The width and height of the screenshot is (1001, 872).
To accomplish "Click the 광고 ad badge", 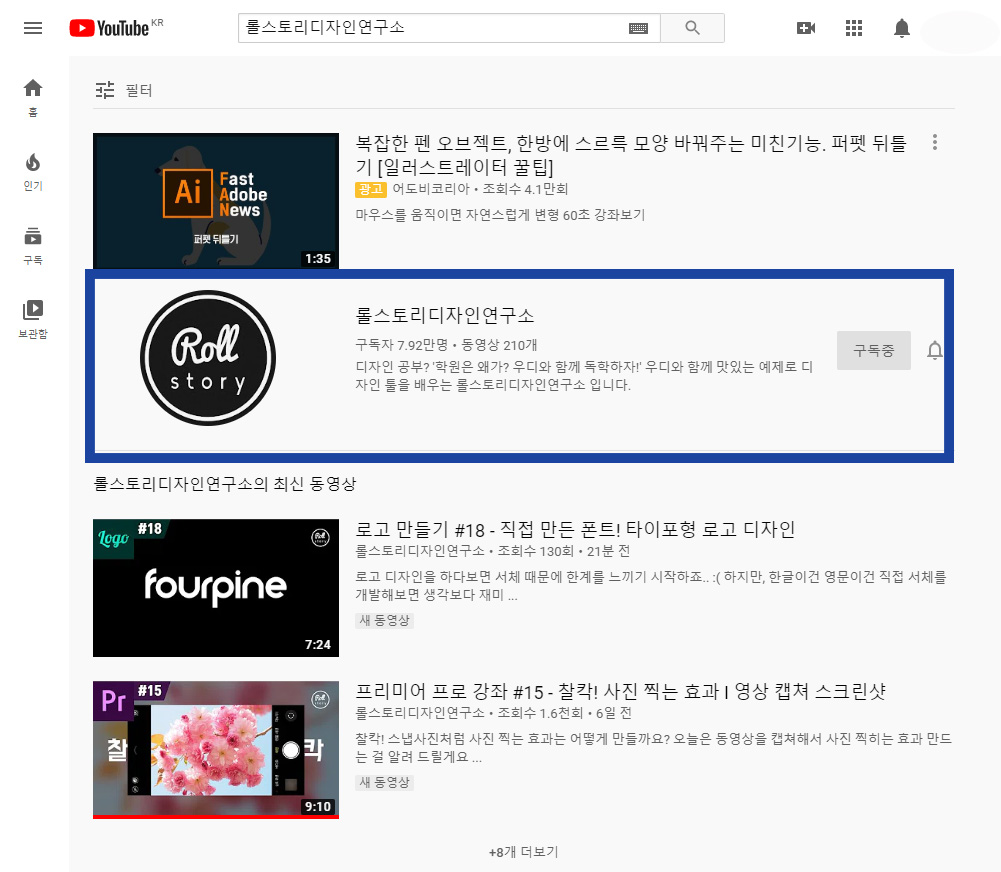I will pos(370,189).
